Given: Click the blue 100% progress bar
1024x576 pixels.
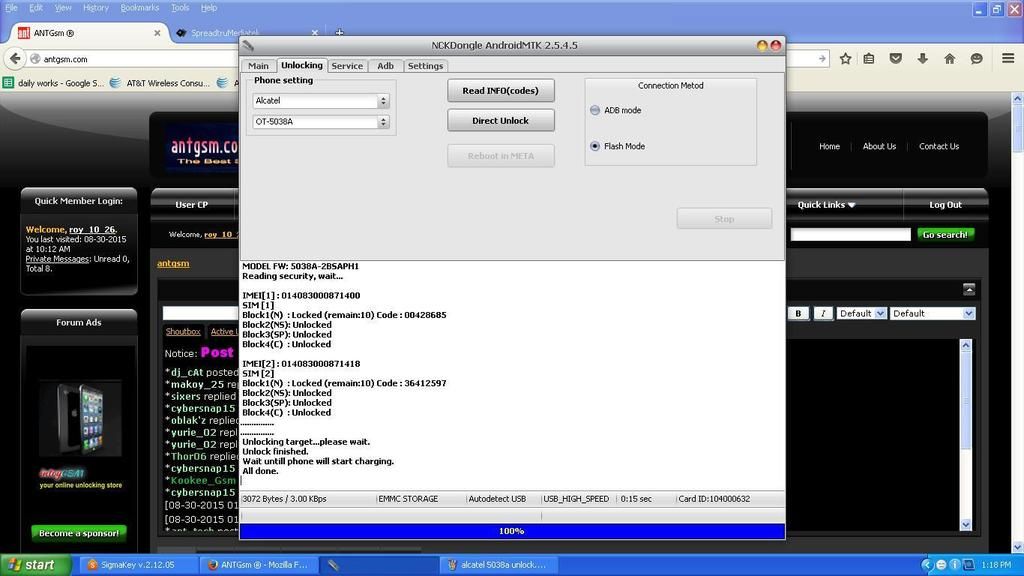Looking at the screenshot, I should pos(512,531).
